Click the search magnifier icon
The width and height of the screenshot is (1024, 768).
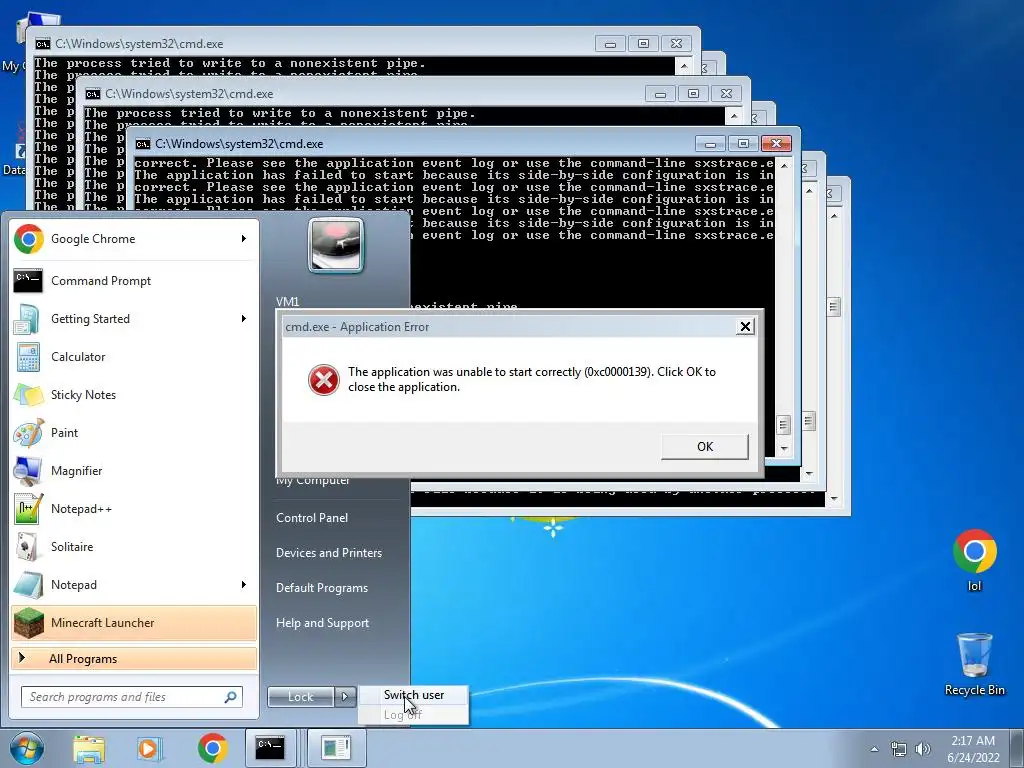point(230,697)
